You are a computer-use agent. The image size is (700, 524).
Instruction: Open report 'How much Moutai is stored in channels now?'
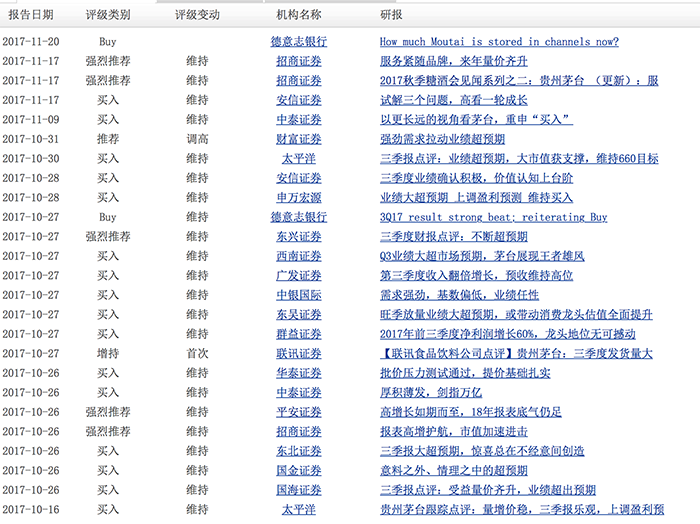(x=499, y=42)
